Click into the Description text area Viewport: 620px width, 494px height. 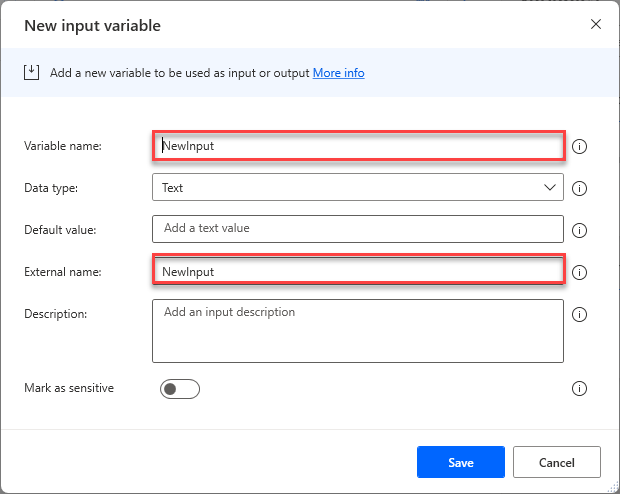(357, 331)
